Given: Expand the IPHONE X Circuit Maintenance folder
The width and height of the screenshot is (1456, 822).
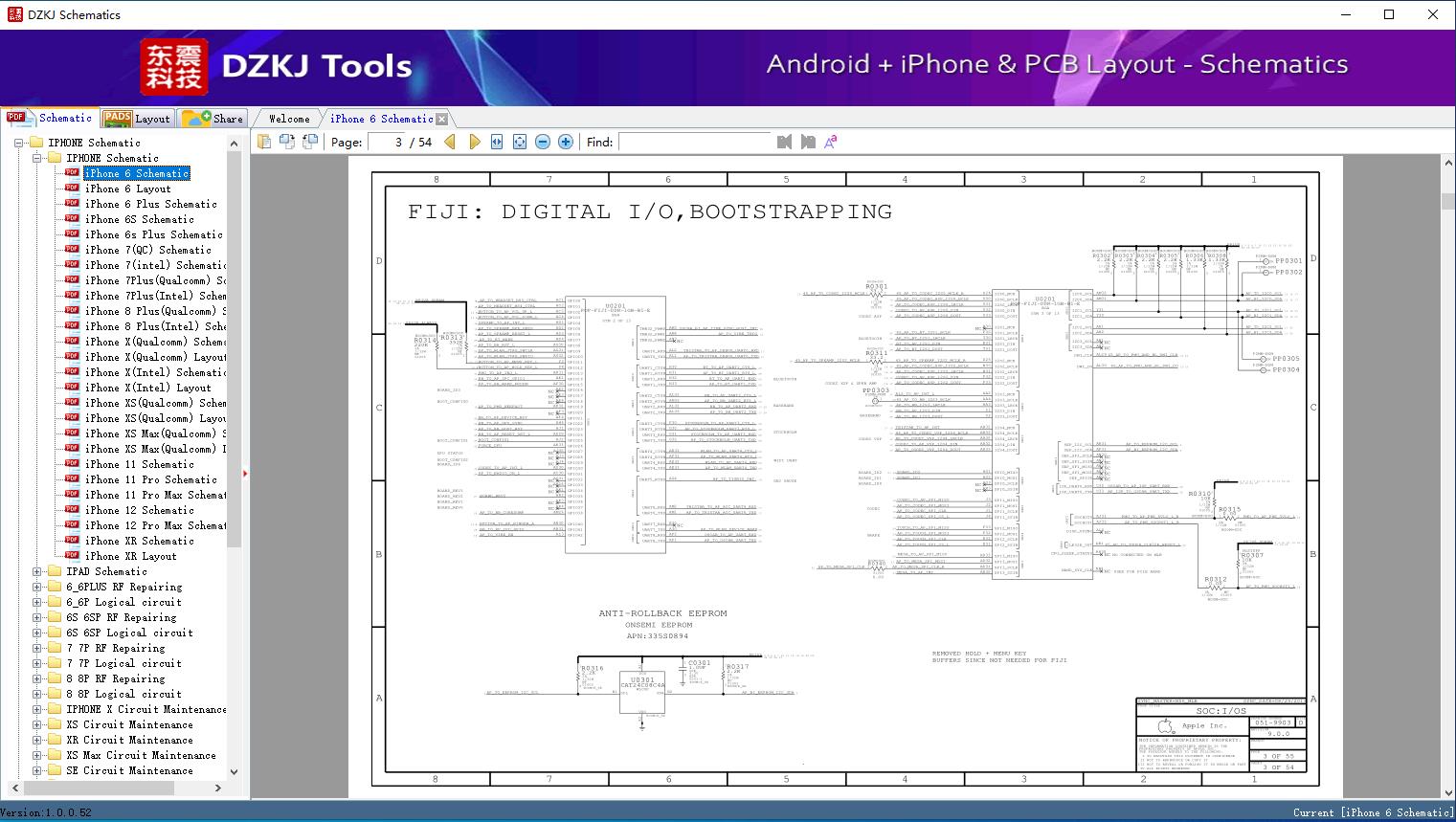Looking at the screenshot, I should (x=37, y=709).
